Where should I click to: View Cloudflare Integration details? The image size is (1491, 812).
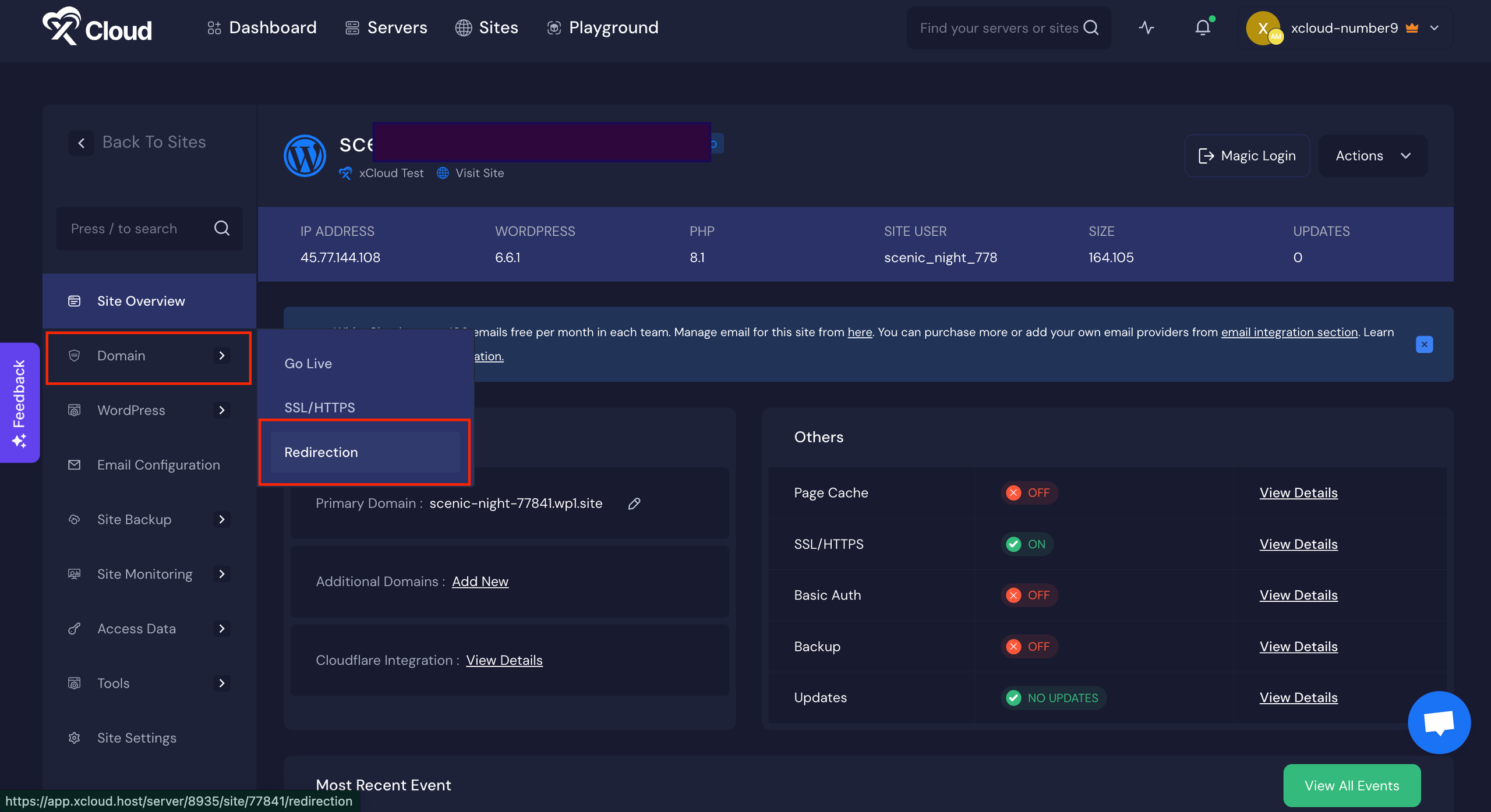click(504, 661)
